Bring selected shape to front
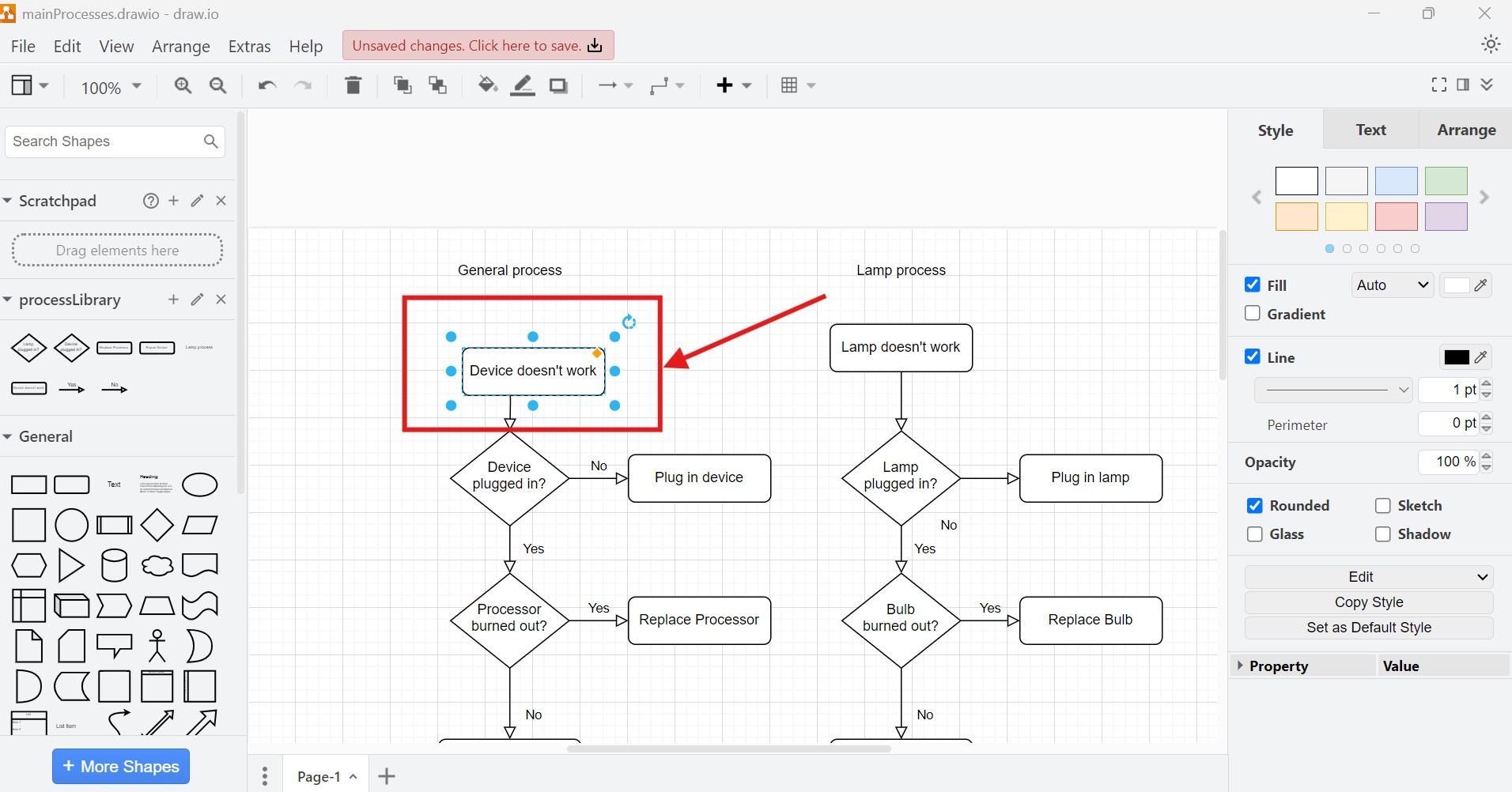1512x792 pixels. click(x=402, y=85)
